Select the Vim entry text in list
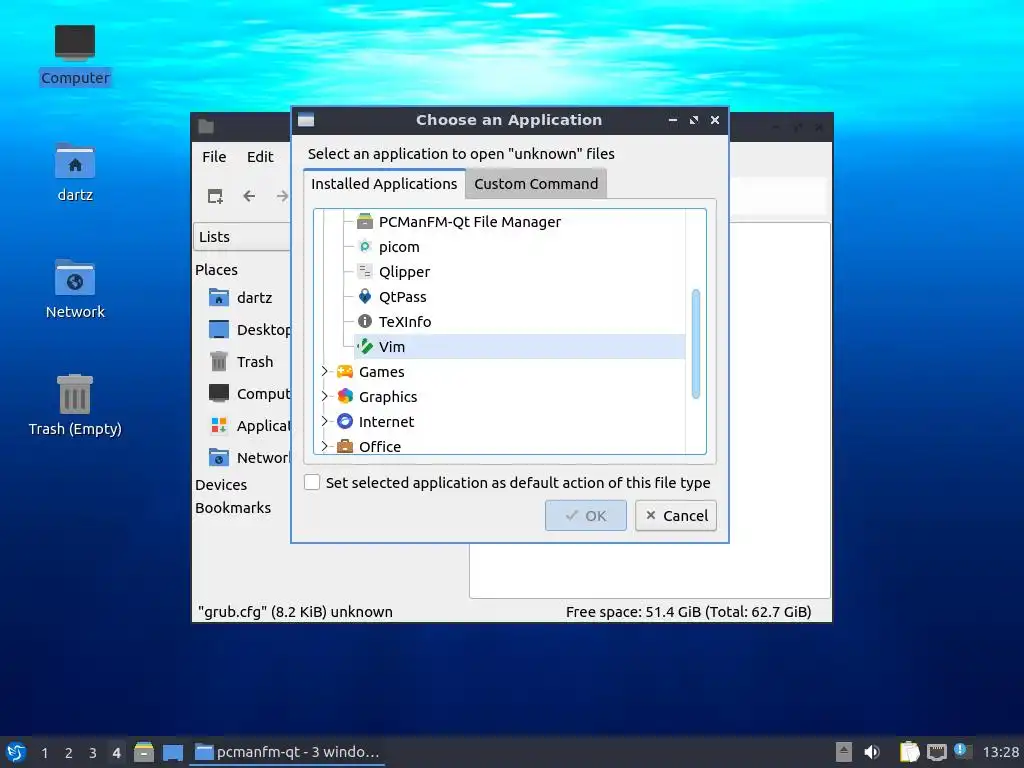The width and height of the screenshot is (1024, 768). click(x=392, y=347)
